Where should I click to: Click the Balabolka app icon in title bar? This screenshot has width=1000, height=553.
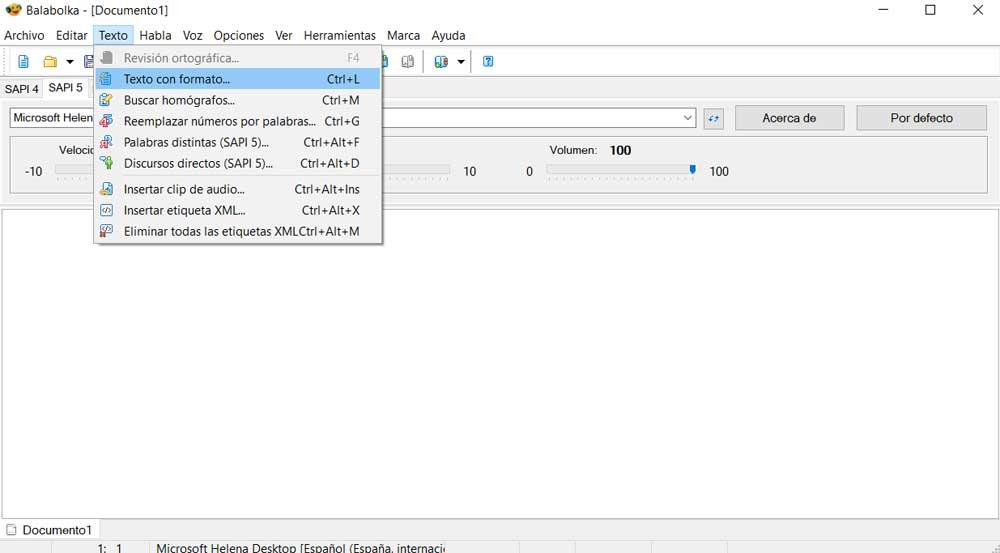[13, 10]
